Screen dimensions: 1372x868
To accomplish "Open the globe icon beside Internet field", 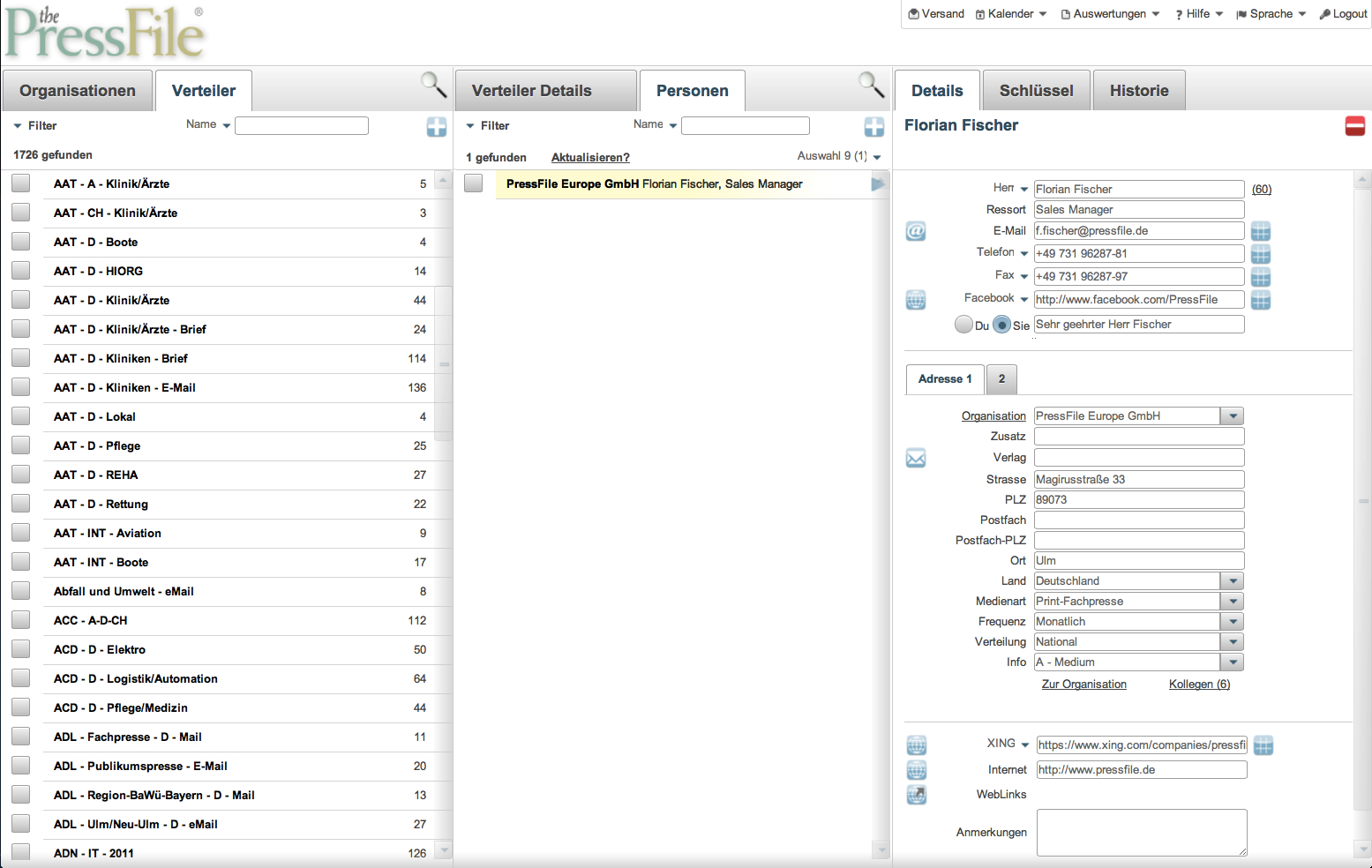I will point(917,770).
